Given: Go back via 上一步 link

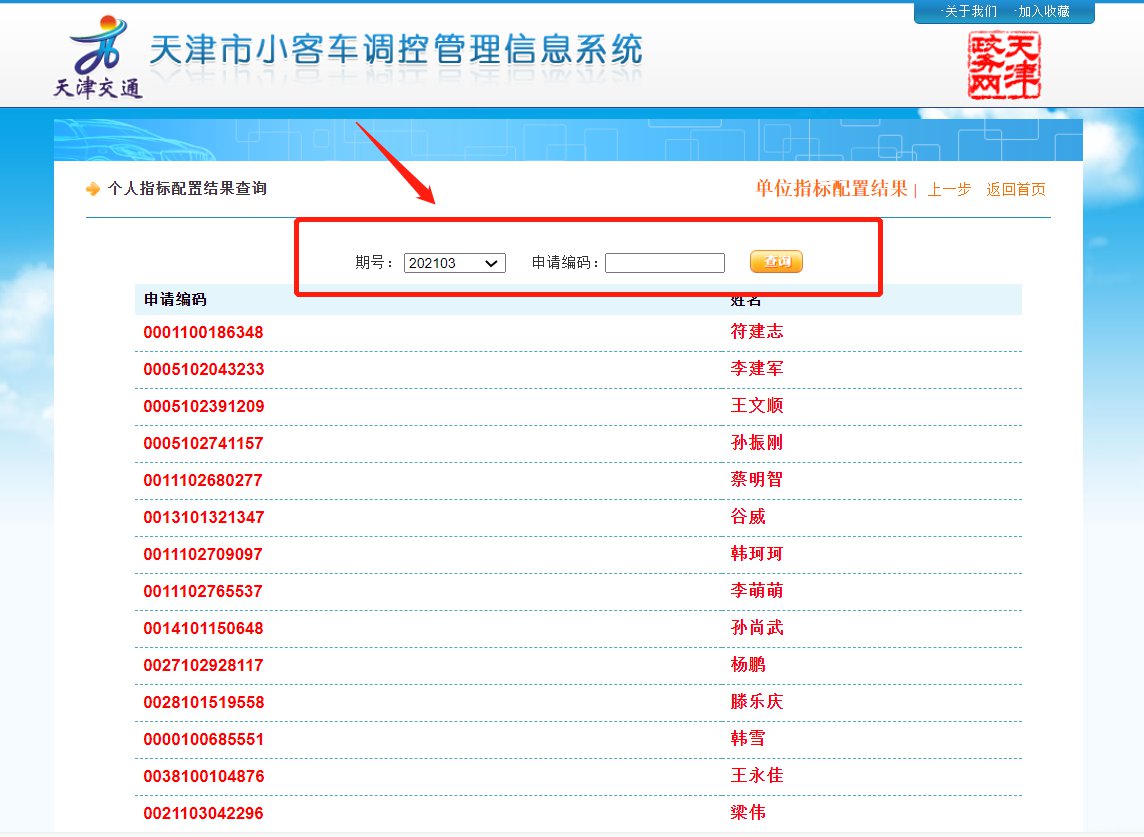Looking at the screenshot, I should (949, 190).
